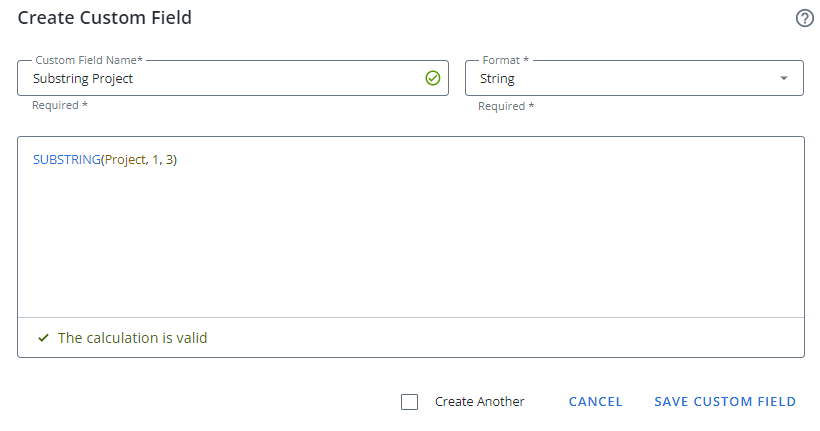Click the green validation checkmark in name field

[x=432, y=78]
